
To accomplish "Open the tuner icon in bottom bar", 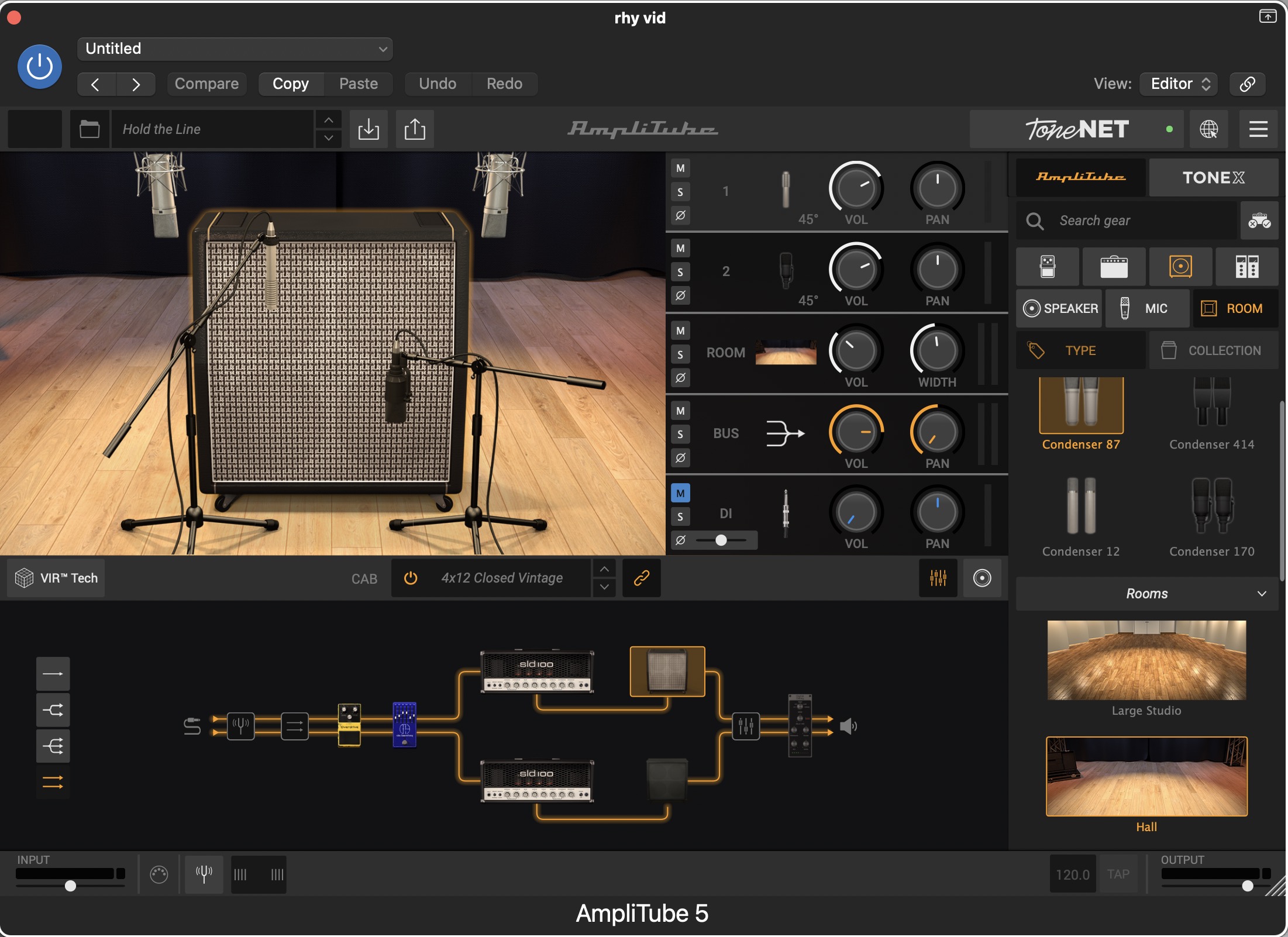I will click(204, 874).
